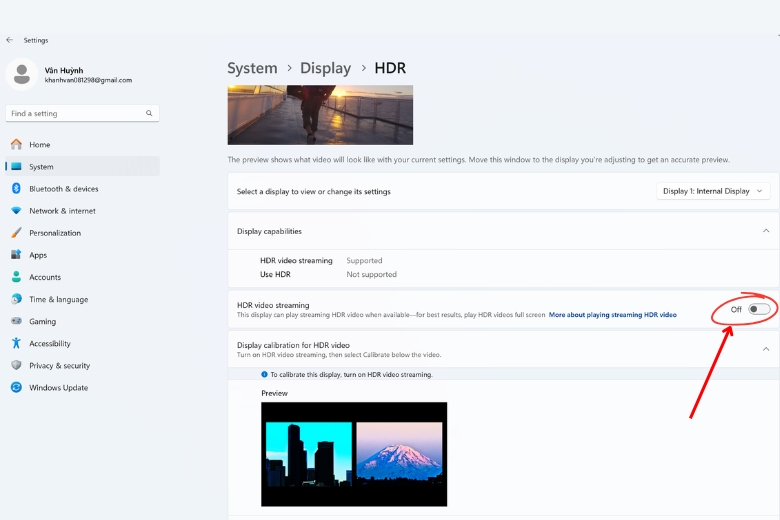This screenshot has width=780, height=520.
Task: Open More about playing streaming HDR video link
Action: pyautogui.click(x=612, y=314)
